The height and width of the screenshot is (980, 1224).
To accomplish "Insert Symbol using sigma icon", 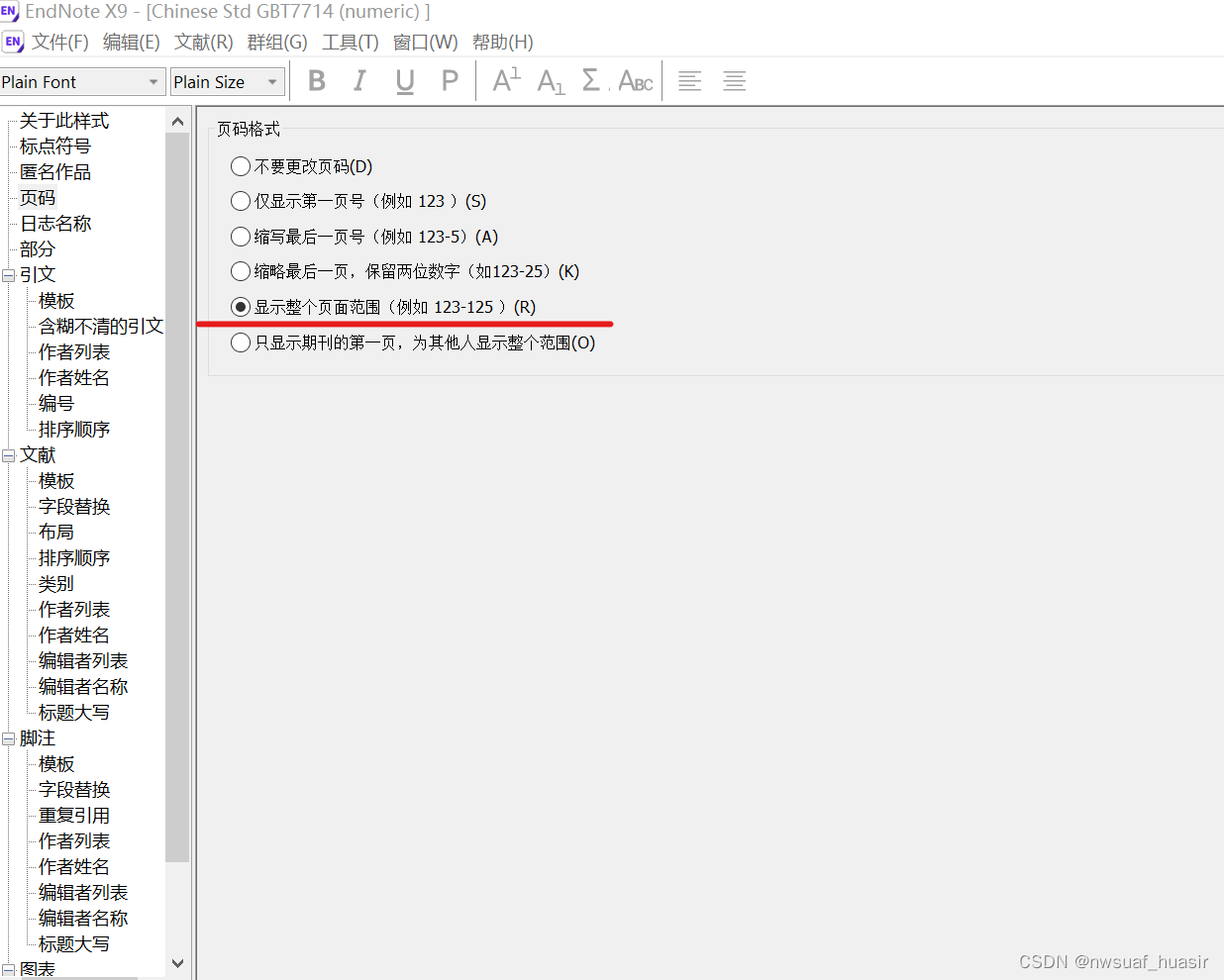I will pos(592,81).
